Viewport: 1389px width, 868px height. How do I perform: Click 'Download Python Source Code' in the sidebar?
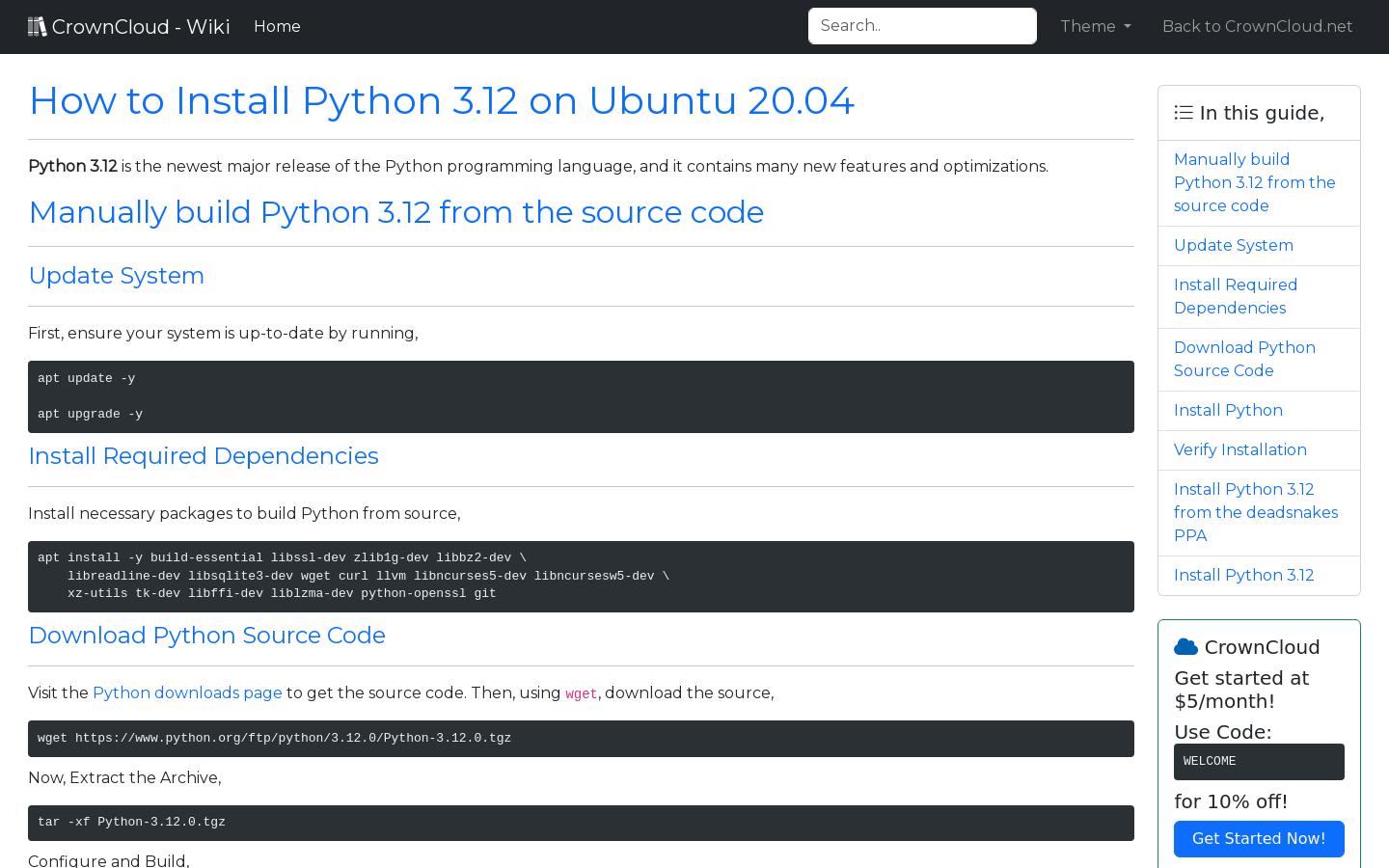pyautogui.click(x=1244, y=359)
